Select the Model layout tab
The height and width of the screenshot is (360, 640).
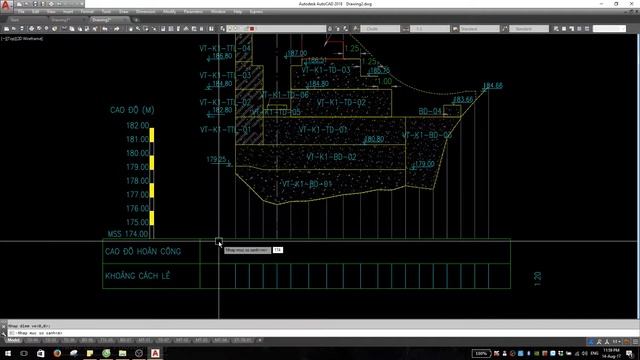13,340
